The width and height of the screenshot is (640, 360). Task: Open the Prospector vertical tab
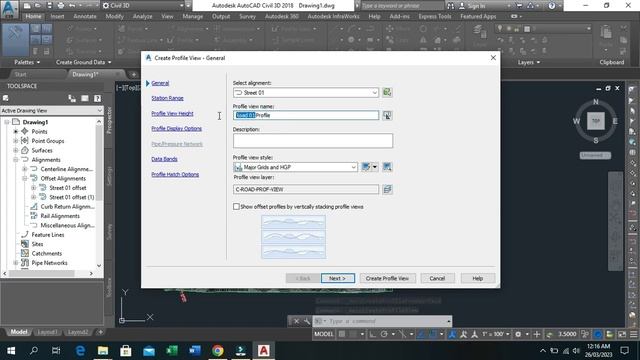(x=109, y=120)
